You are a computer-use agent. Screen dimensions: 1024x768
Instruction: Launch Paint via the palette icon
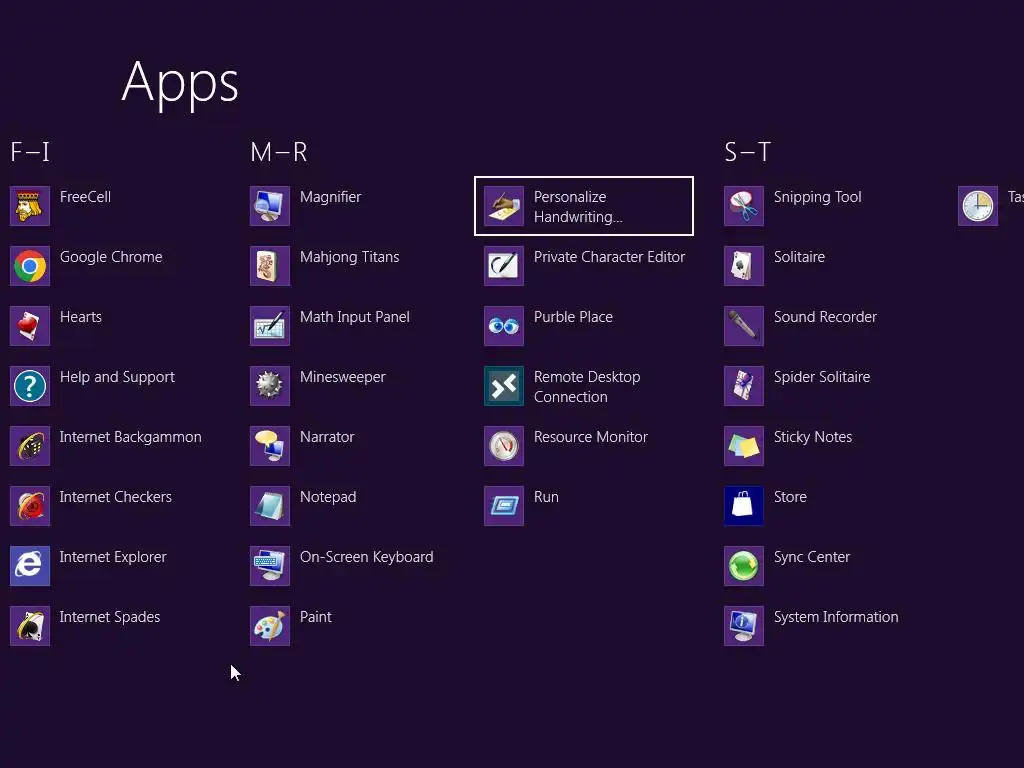point(270,626)
